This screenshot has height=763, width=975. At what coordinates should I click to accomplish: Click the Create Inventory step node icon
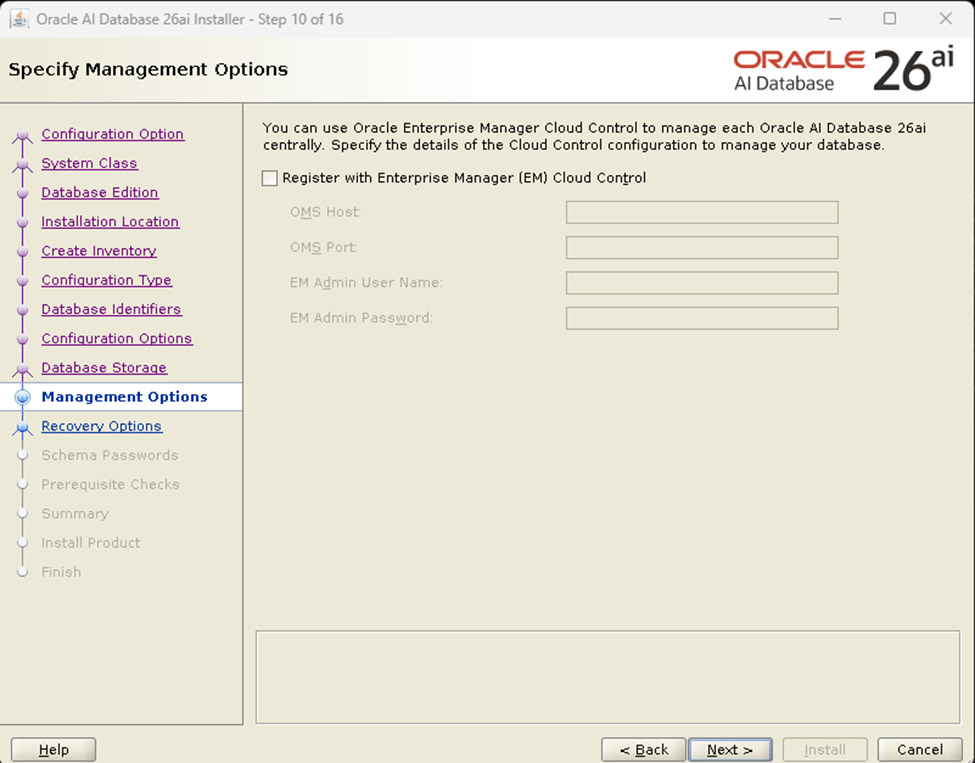[x=22, y=251]
